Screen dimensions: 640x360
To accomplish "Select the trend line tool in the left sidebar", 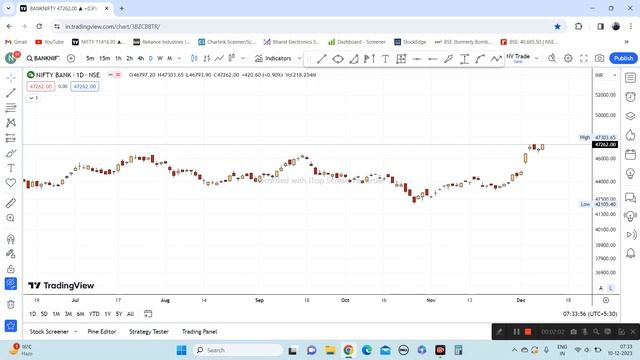I will (x=11, y=93).
